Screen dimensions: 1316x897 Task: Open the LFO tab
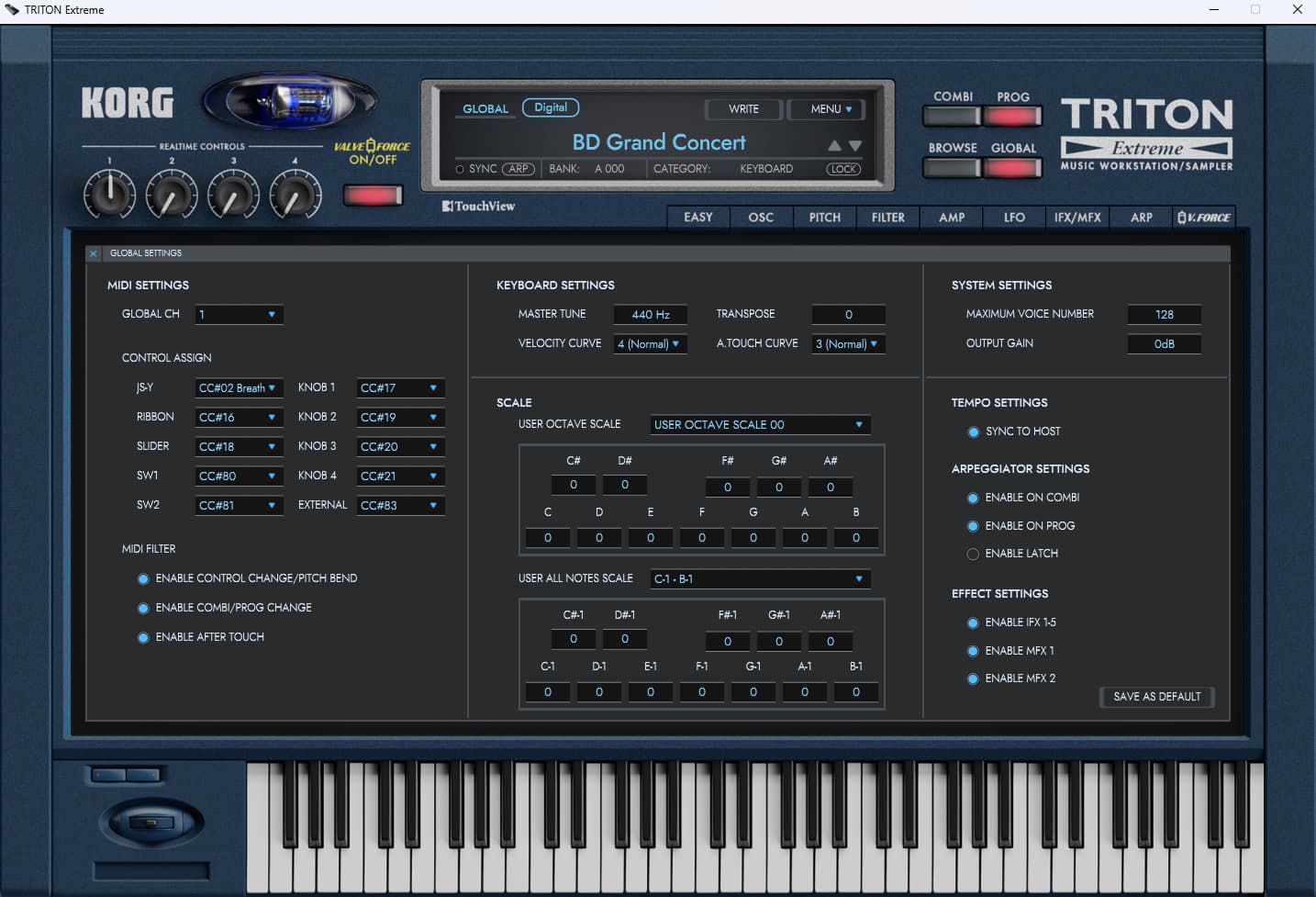tap(1014, 218)
